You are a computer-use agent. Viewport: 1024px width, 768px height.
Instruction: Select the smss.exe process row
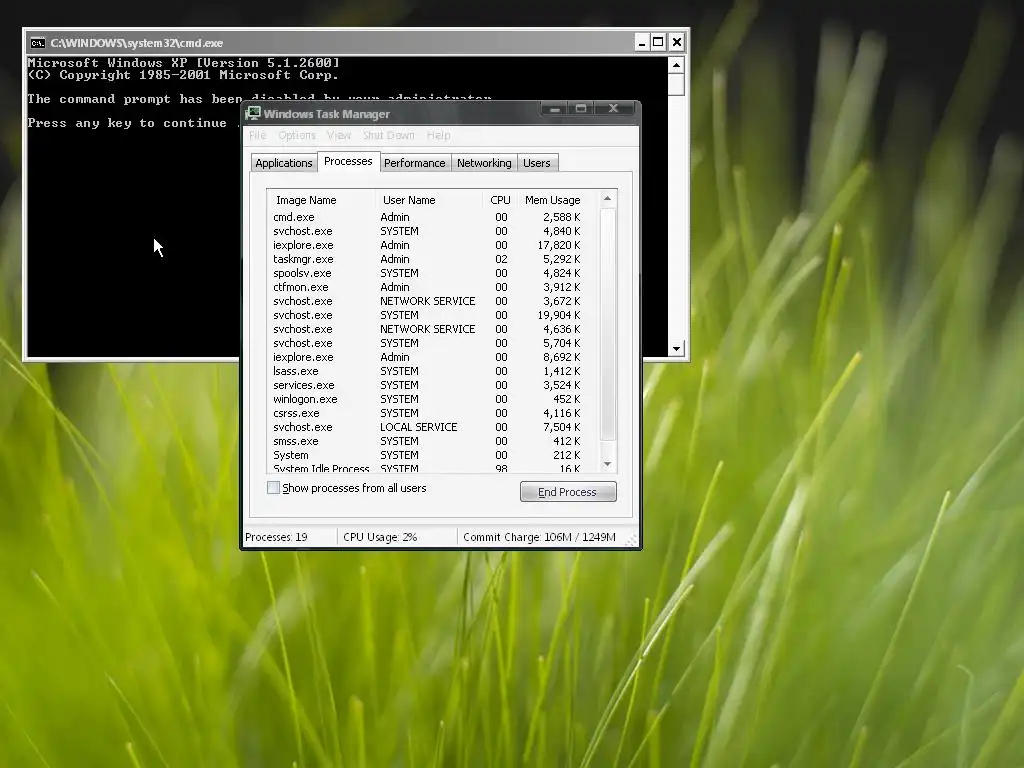[432, 441]
